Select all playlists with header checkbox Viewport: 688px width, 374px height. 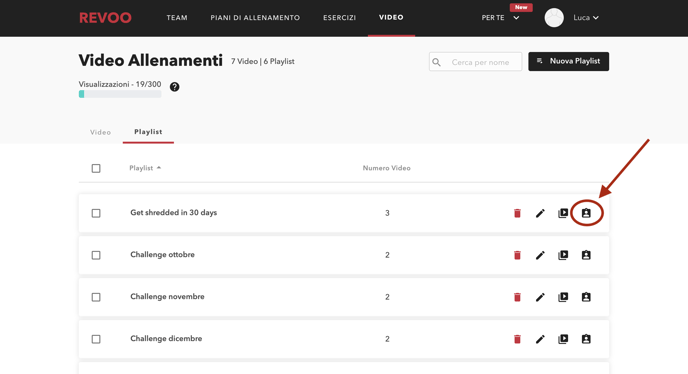(96, 168)
